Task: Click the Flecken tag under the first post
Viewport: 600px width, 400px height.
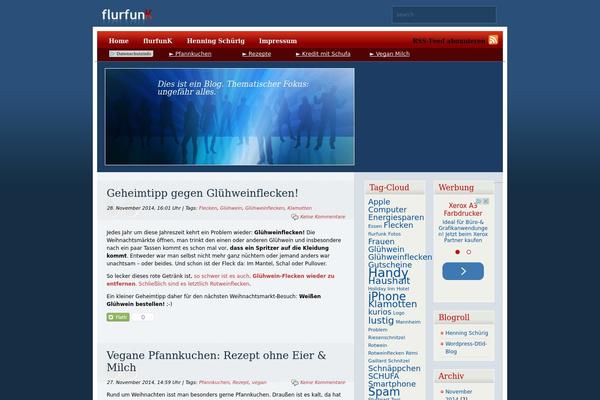Action: 208,208
